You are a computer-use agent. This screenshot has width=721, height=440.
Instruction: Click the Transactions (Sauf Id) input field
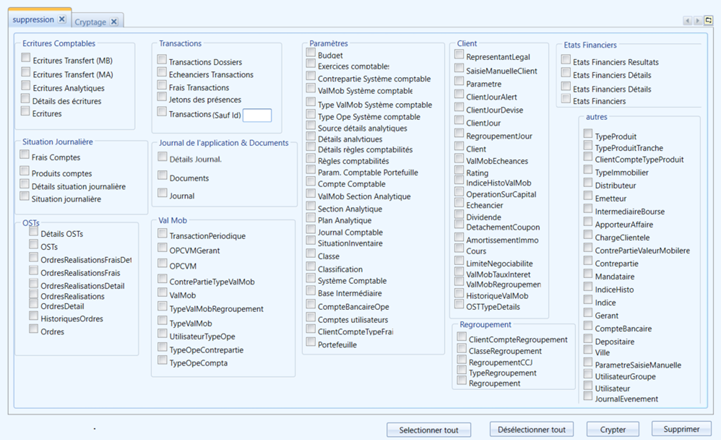pos(257,115)
